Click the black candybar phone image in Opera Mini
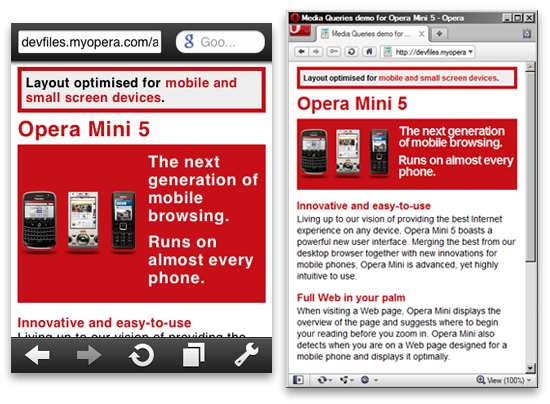 click(123, 221)
